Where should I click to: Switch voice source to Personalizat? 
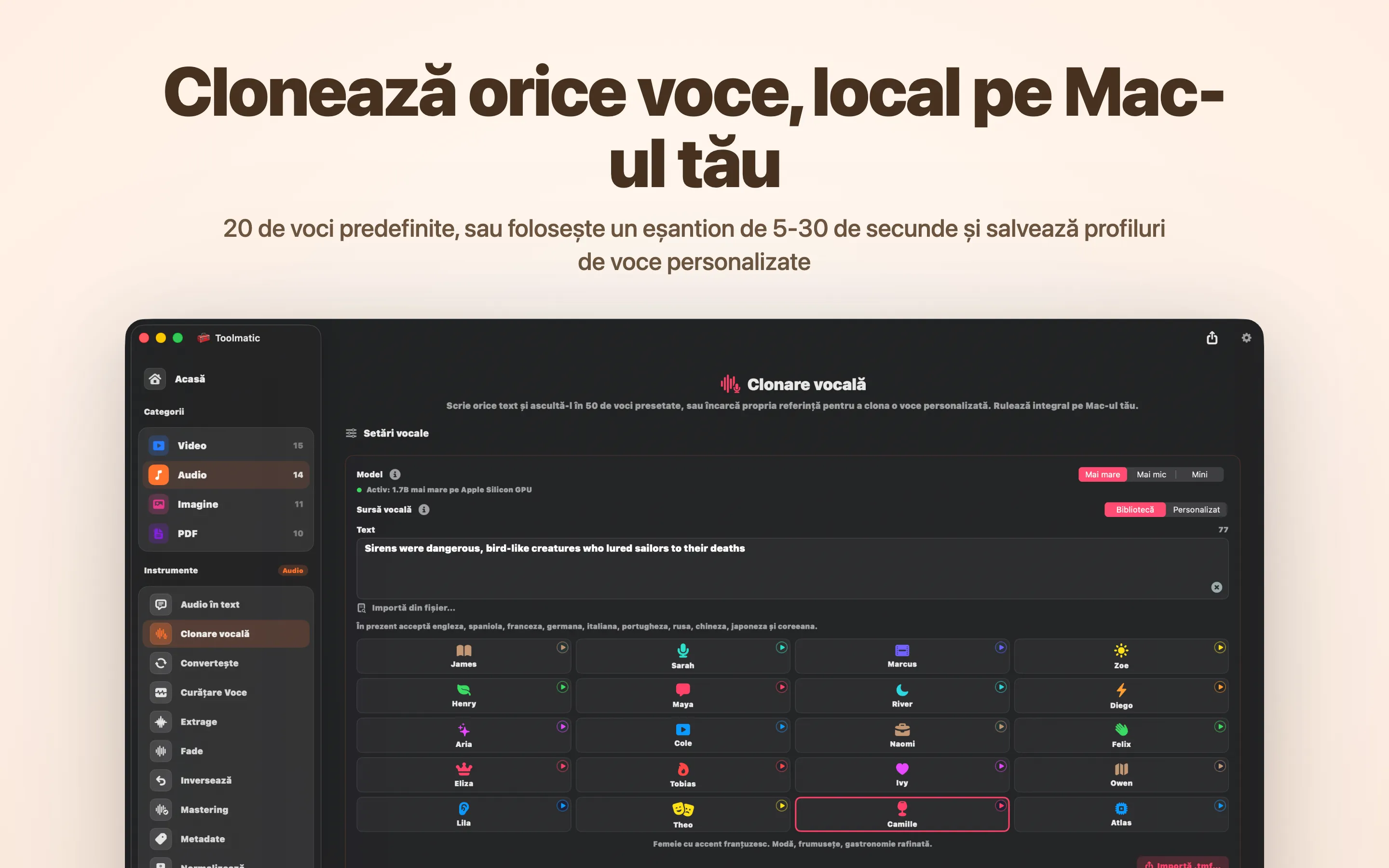pyautogui.click(x=1196, y=509)
